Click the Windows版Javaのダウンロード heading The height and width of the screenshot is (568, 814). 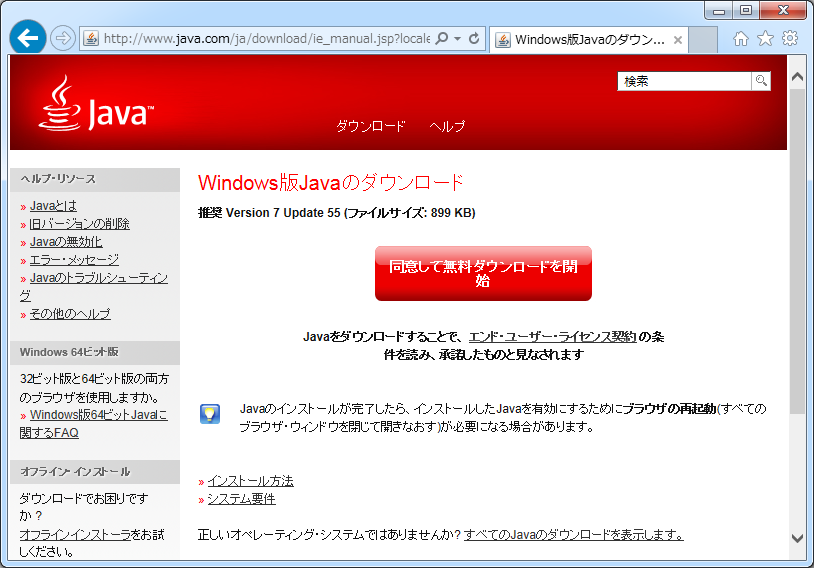(x=331, y=183)
